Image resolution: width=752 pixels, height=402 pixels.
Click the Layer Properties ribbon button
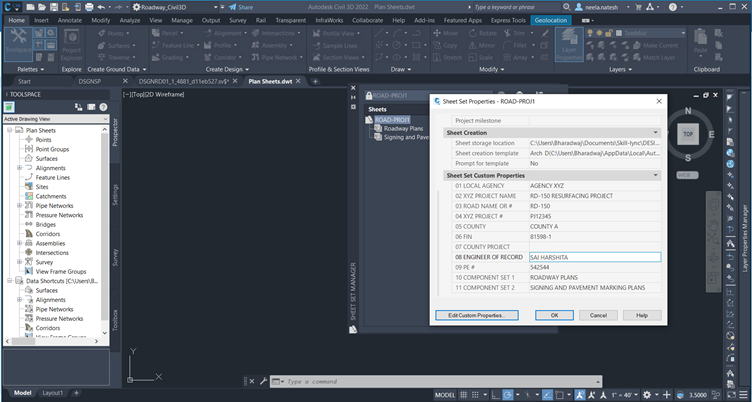[569, 44]
